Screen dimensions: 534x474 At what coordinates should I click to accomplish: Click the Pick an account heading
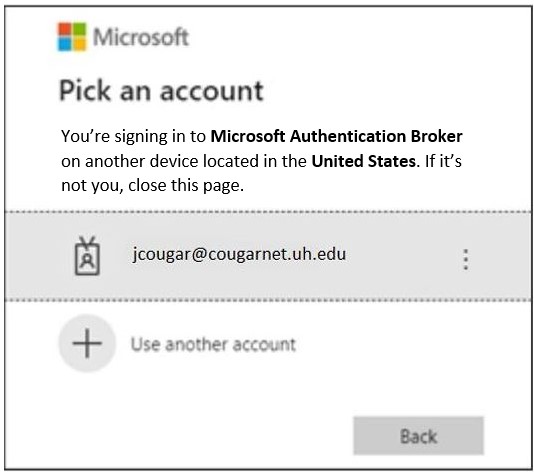[161, 91]
